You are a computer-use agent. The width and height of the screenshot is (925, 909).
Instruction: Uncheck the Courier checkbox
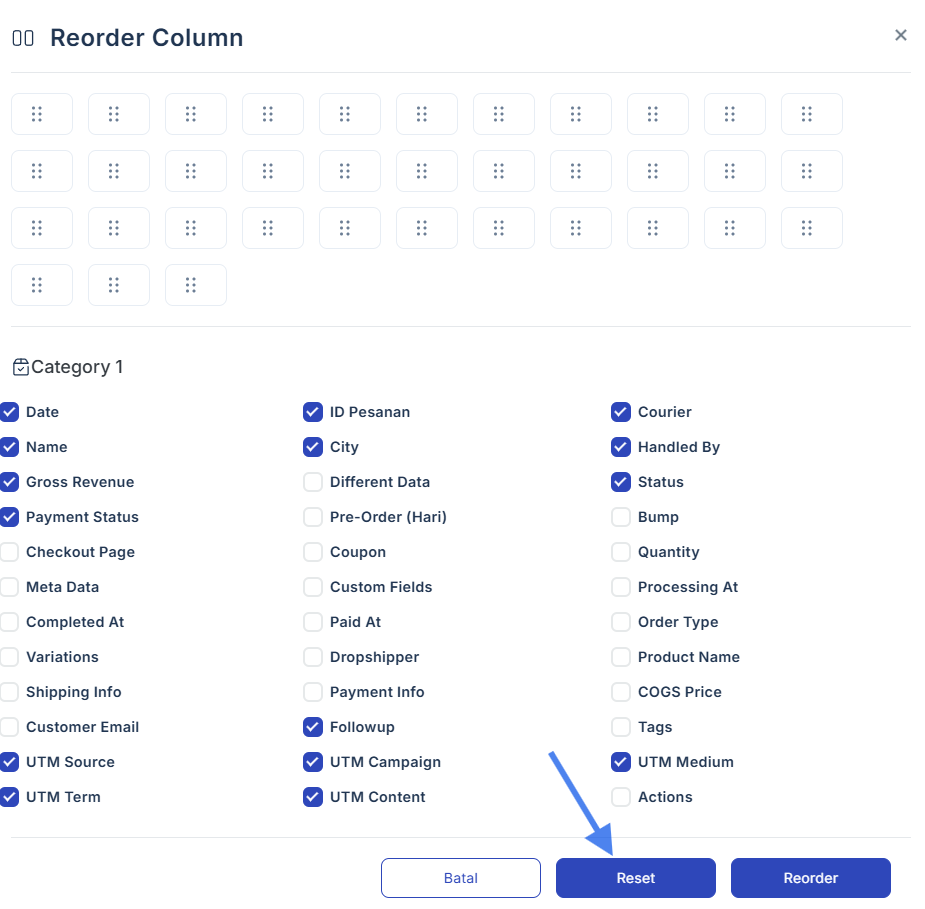coord(621,412)
